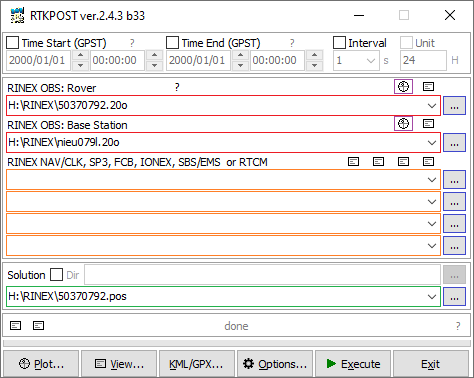Expand third NAV/CLK file dropdown
Image resolution: width=474 pixels, height=378 pixels.
[432, 224]
